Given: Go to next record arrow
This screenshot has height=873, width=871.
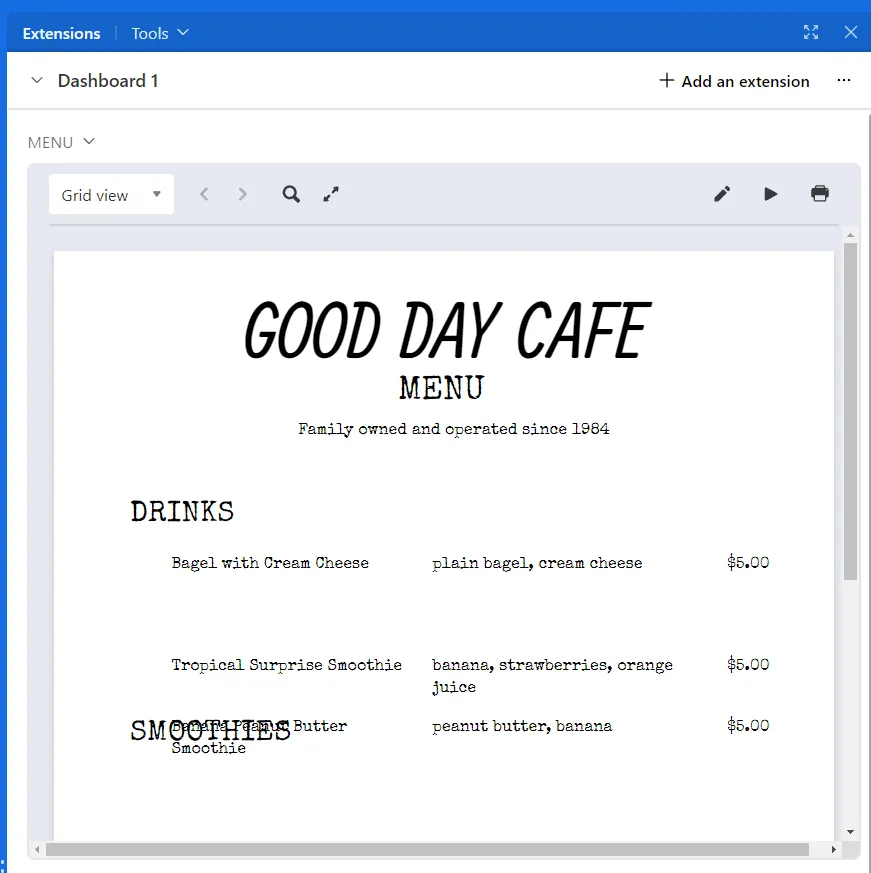Looking at the screenshot, I should coord(242,194).
